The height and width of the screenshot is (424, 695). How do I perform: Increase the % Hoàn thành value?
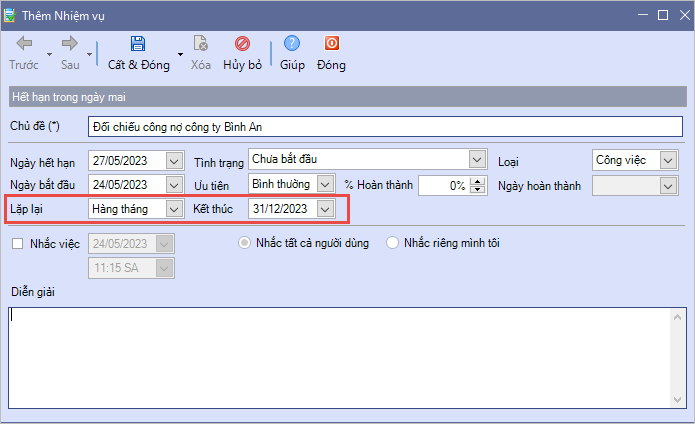pyautogui.click(x=477, y=180)
